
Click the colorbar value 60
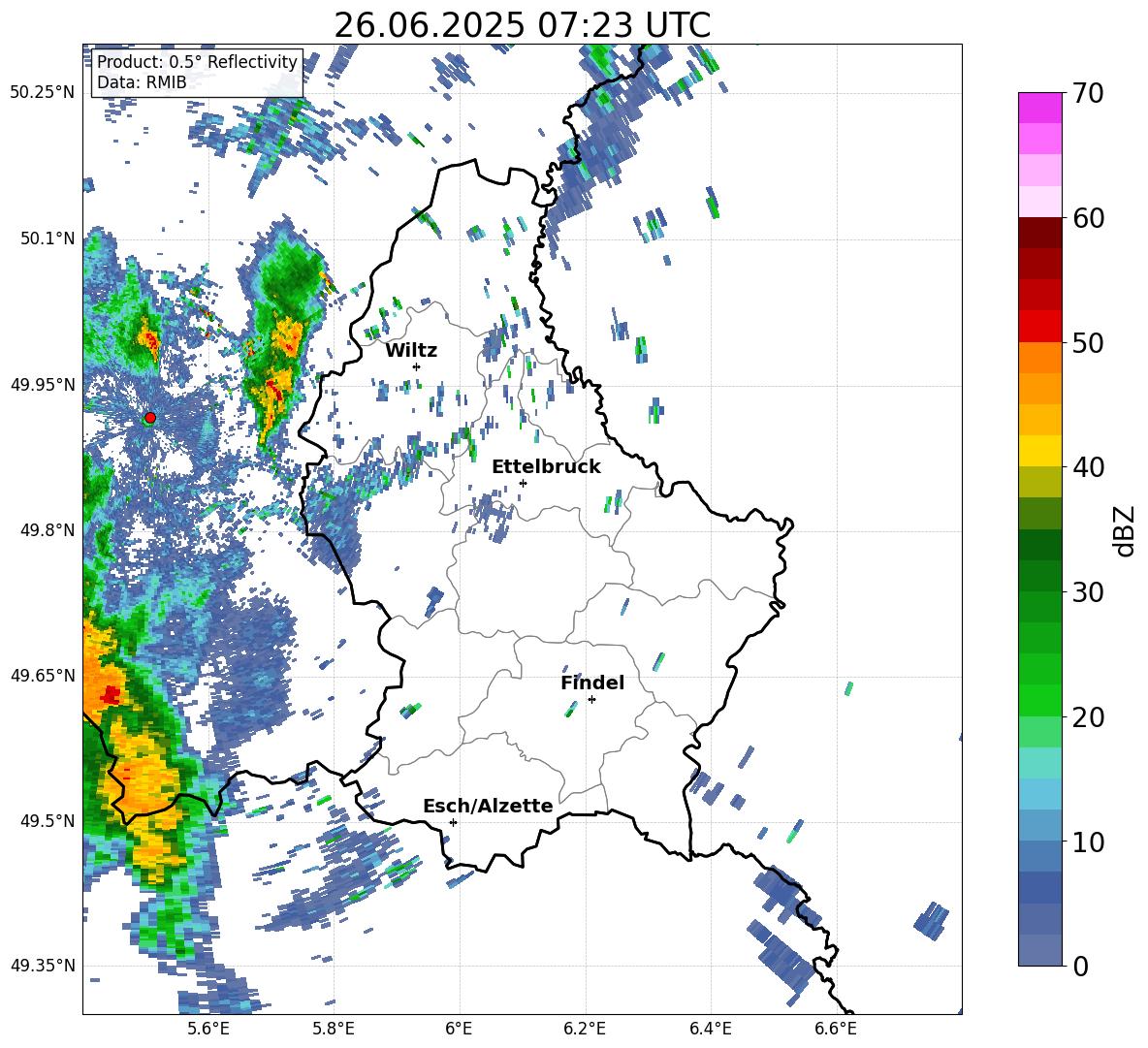(x=1089, y=217)
